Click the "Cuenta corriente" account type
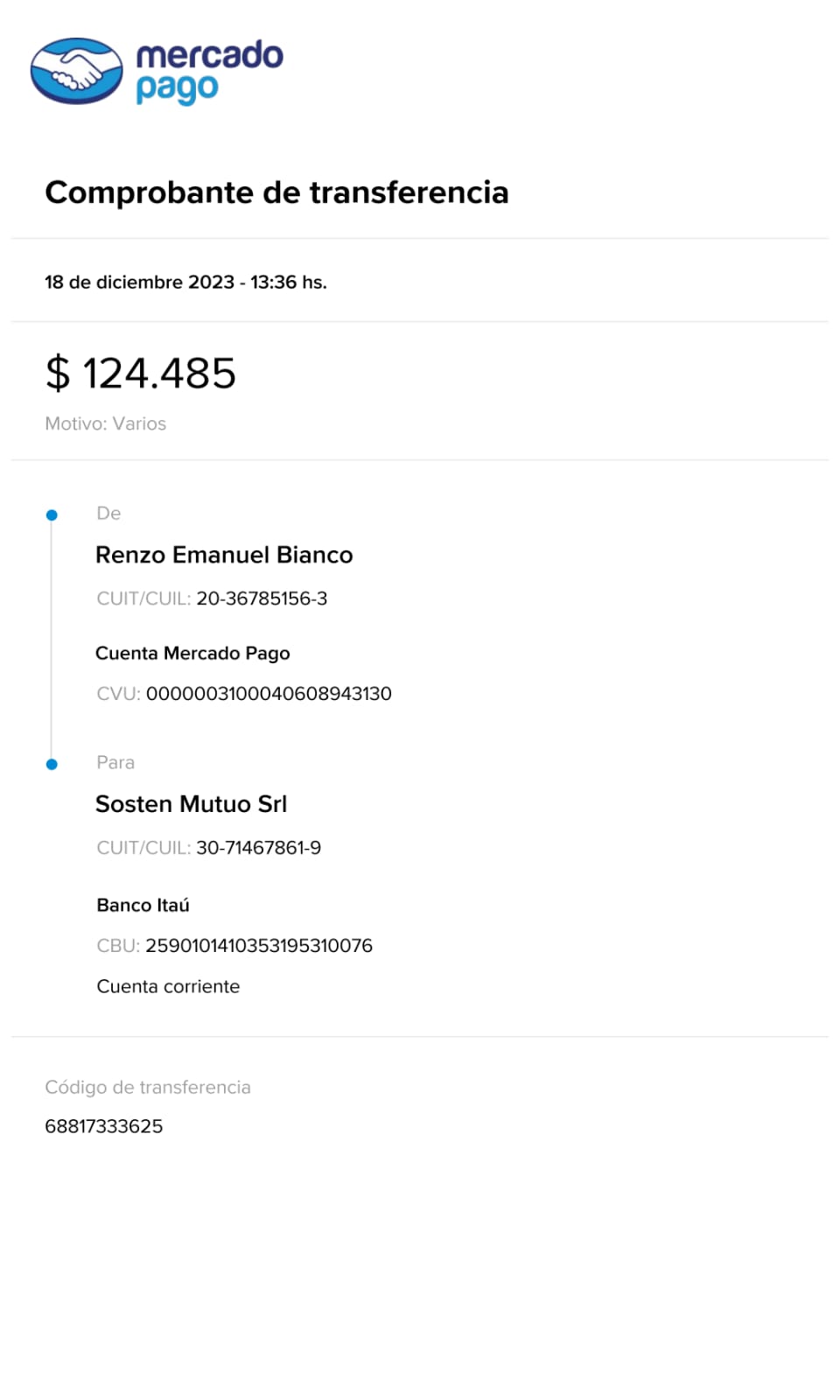The width and height of the screenshot is (840, 1400). pyautogui.click(x=168, y=987)
